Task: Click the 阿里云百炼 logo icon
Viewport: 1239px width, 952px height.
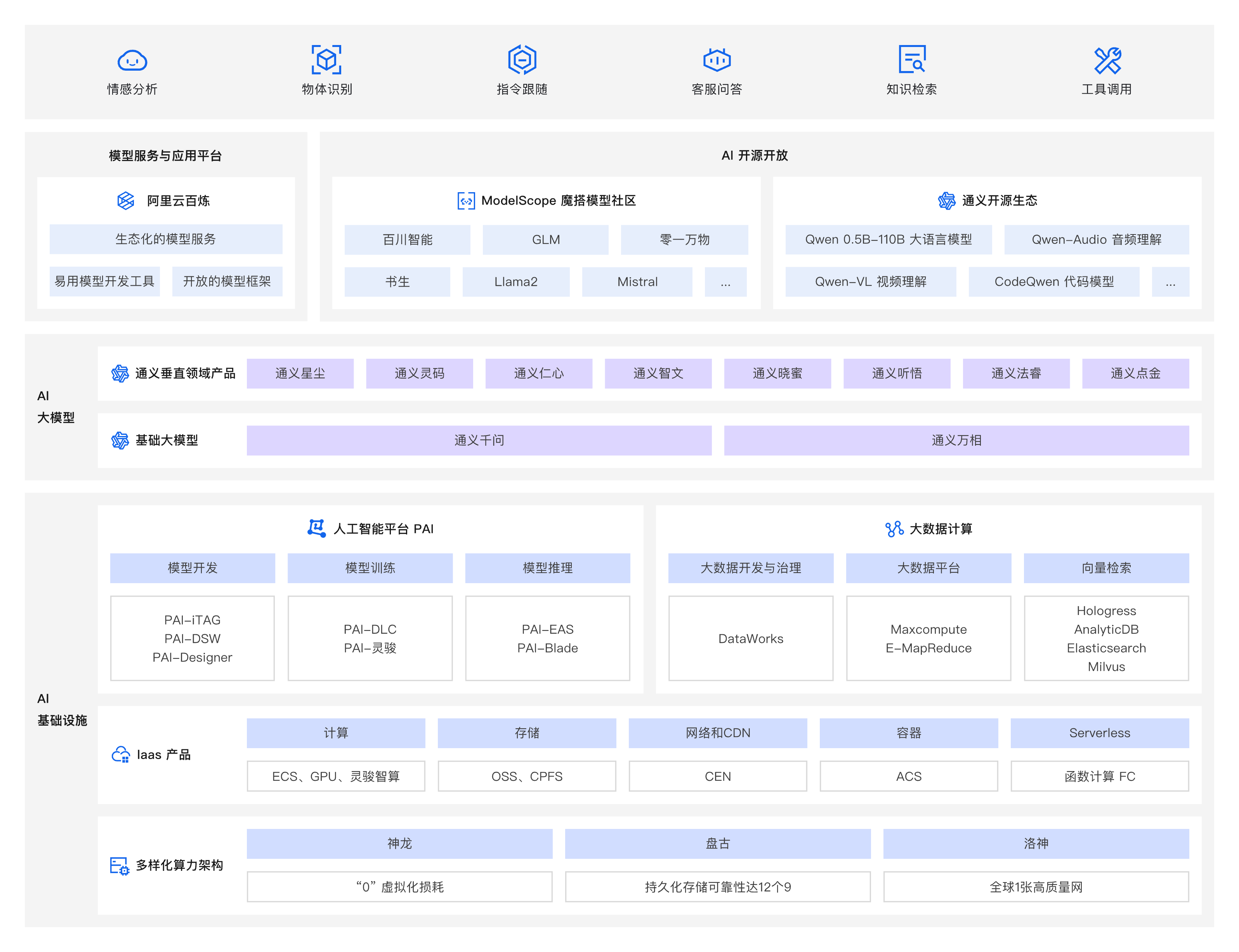Action: coord(126,201)
